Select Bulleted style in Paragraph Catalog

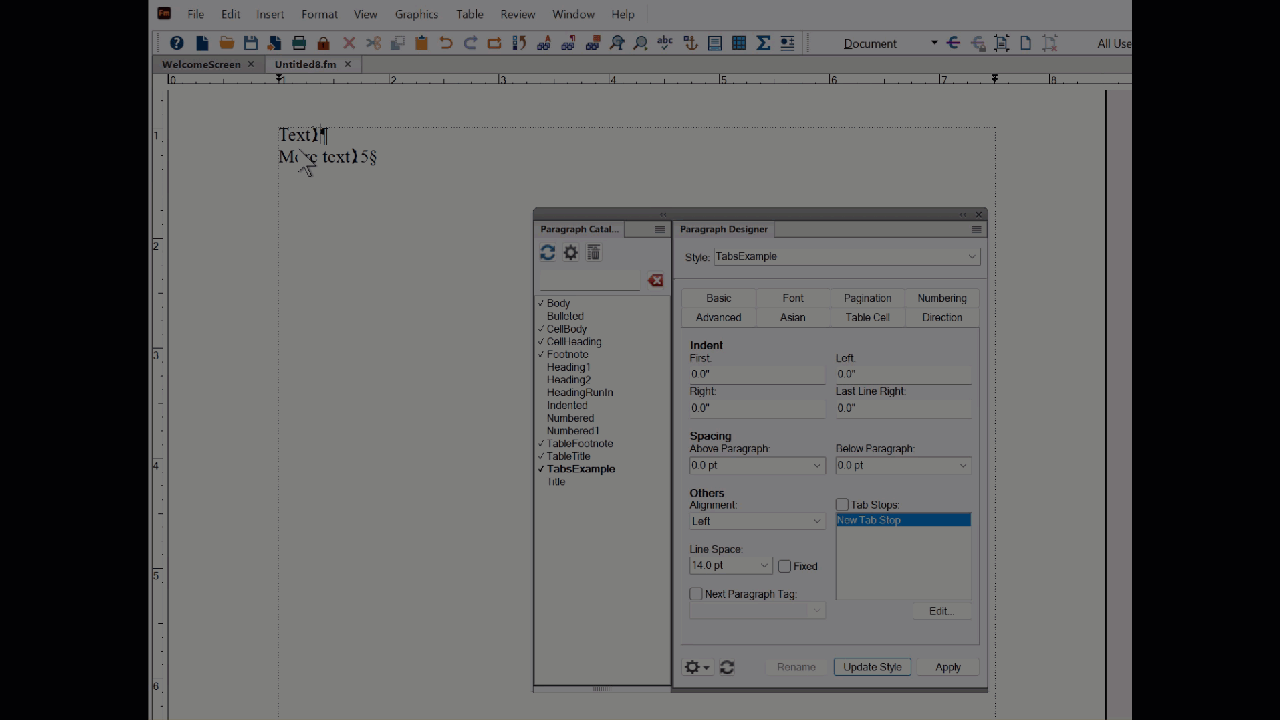[x=565, y=316]
